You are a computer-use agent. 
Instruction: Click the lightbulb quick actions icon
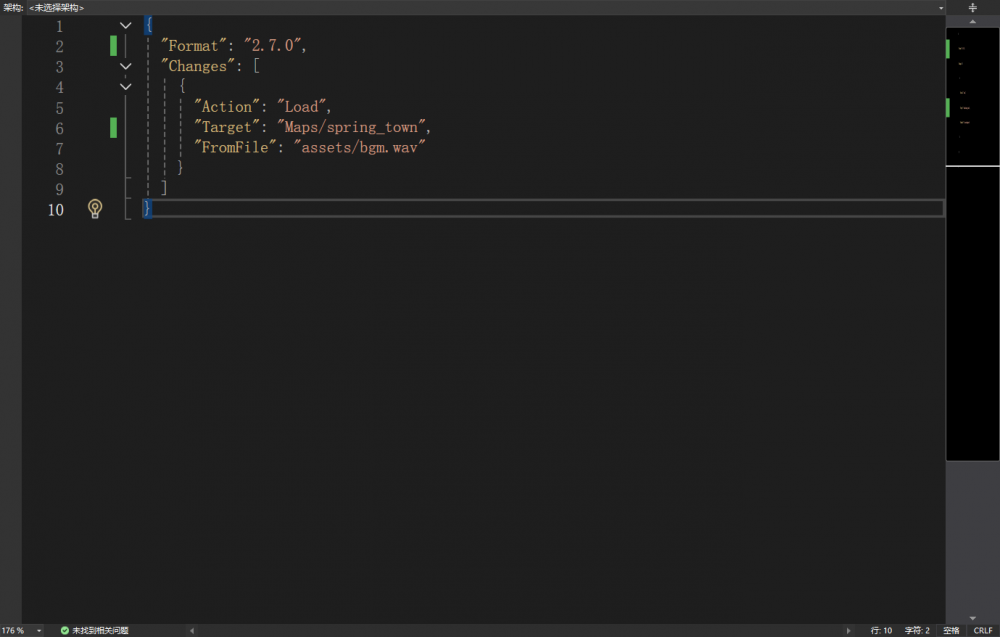click(x=95, y=208)
